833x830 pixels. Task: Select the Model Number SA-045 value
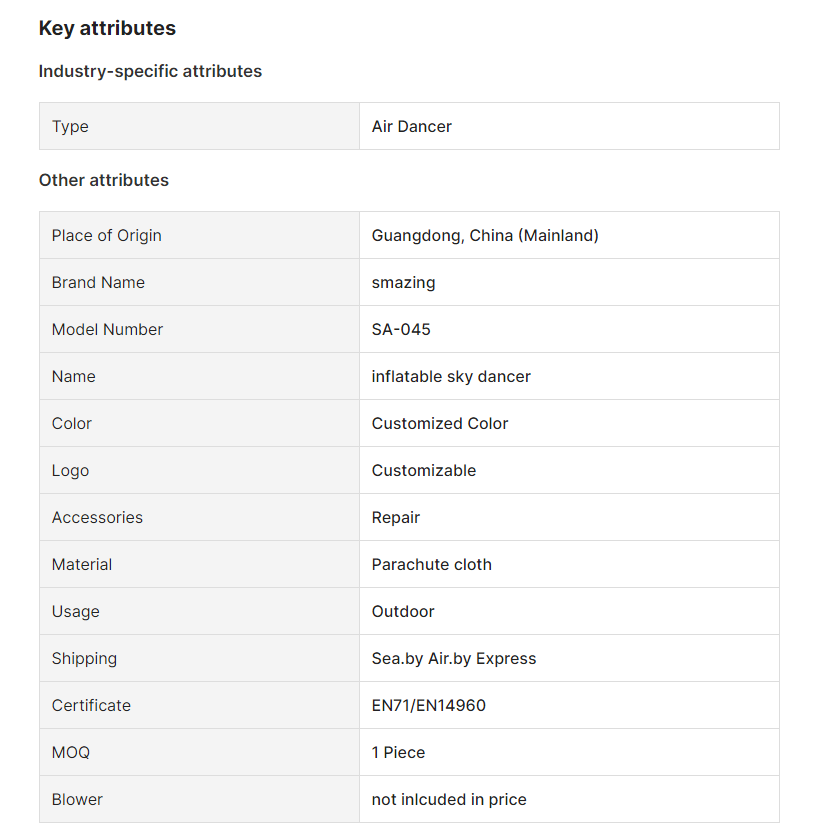[401, 329]
